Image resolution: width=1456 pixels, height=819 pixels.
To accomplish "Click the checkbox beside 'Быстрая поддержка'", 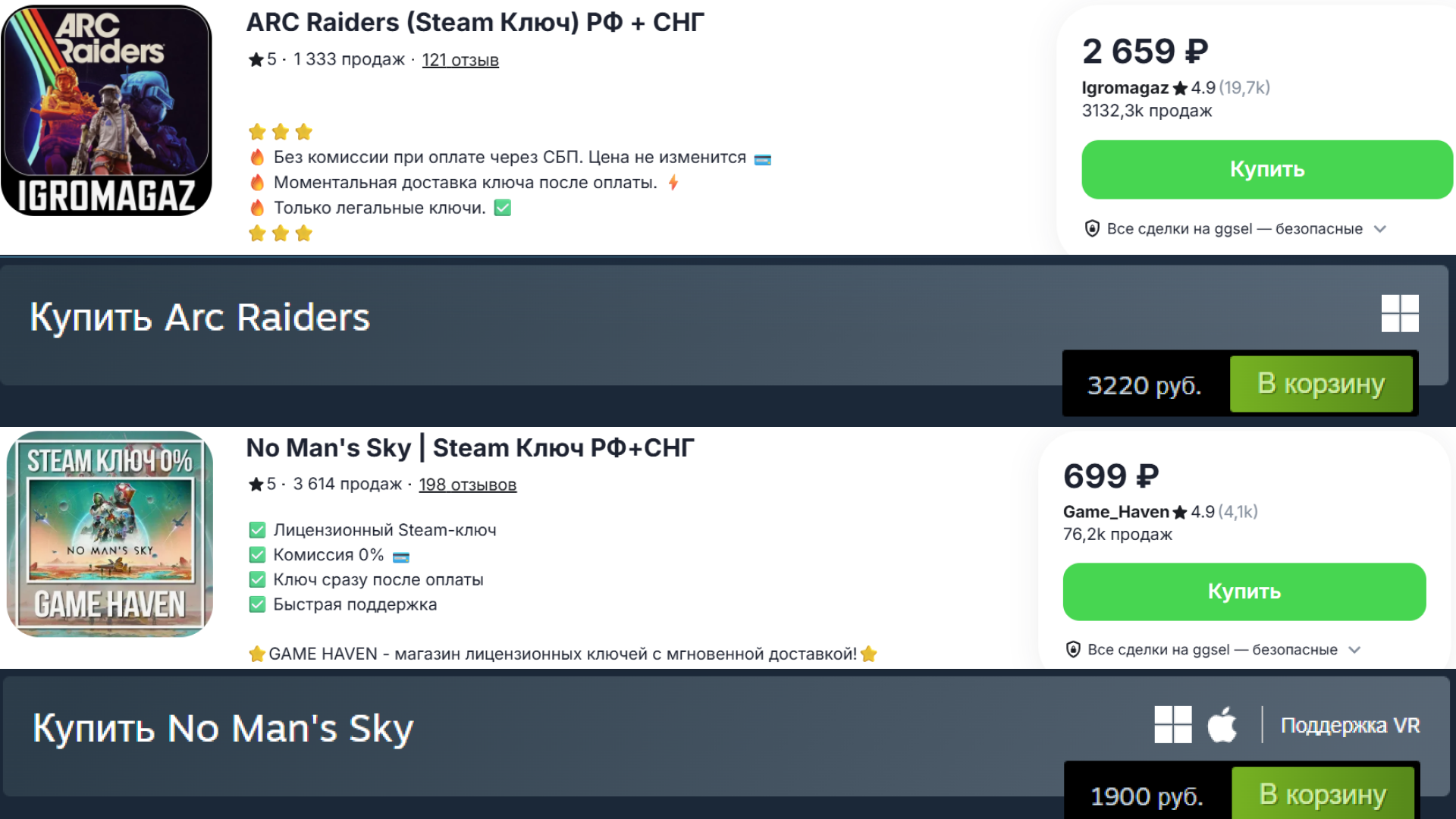I will [x=257, y=604].
